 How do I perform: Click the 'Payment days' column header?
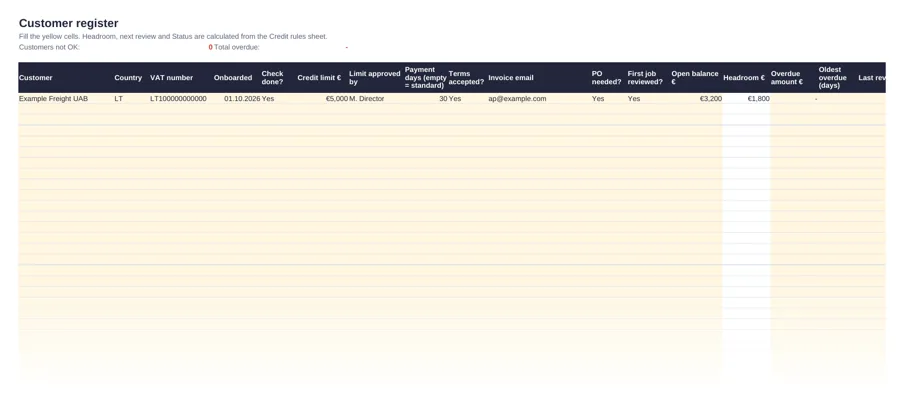(x=425, y=77)
